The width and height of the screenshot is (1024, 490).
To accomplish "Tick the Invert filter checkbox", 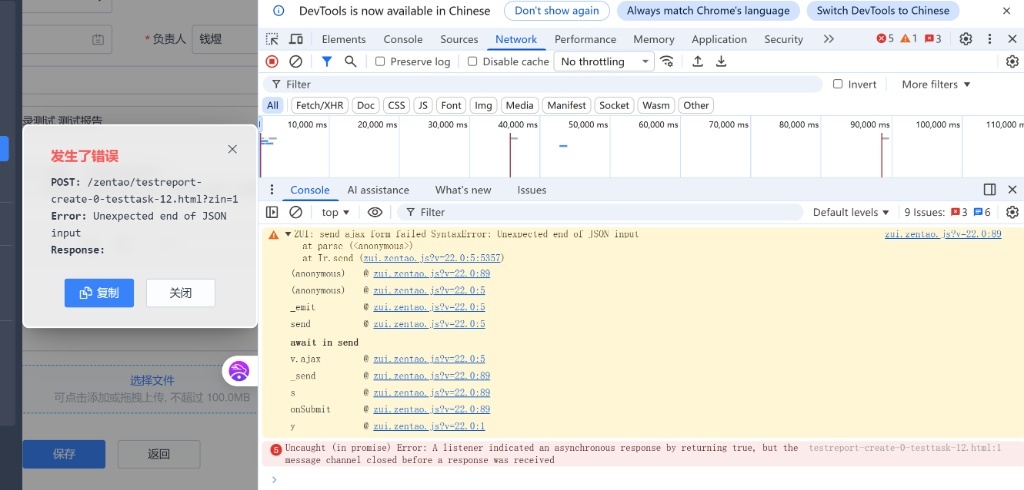I will (838, 84).
